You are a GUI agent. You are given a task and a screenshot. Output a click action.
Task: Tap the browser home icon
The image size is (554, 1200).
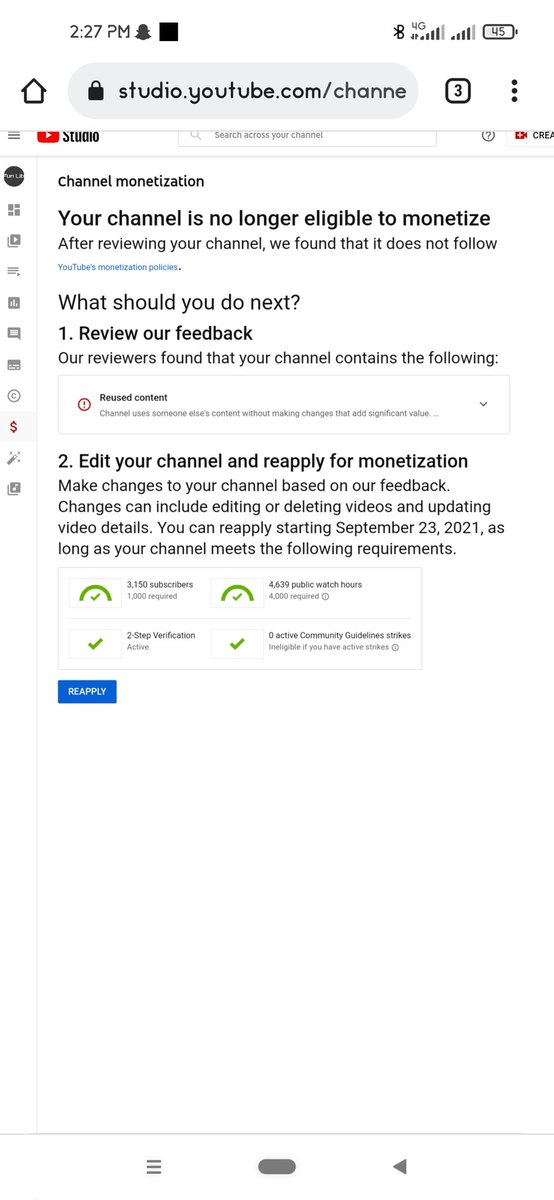(x=34, y=91)
